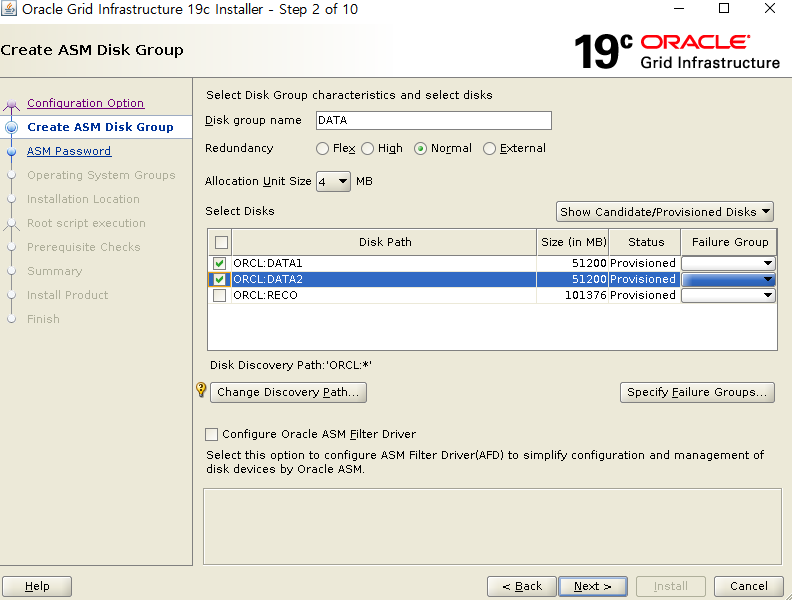Select the ORCL:RECO disk path cell
This screenshot has width=792, height=600.
pyautogui.click(x=384, y=295)
